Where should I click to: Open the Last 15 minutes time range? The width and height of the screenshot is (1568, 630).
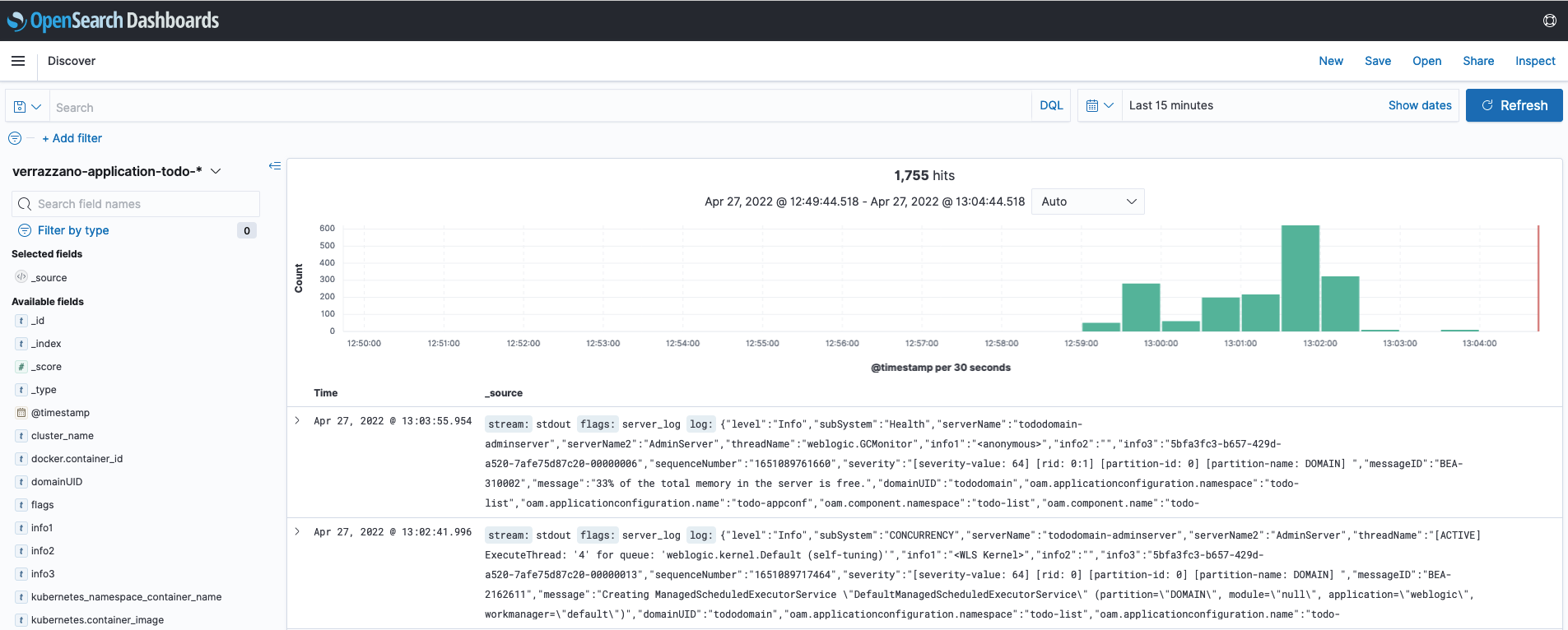pyautogui.click(x=1171, y=105)
